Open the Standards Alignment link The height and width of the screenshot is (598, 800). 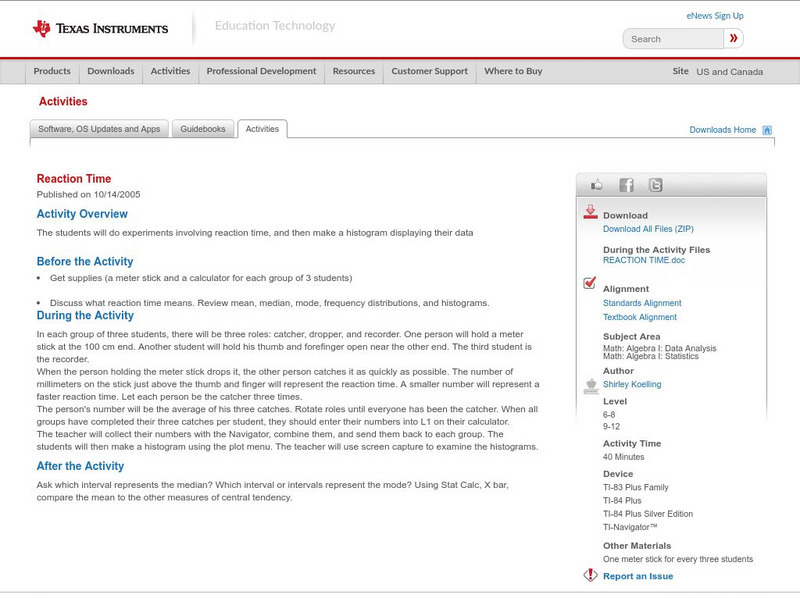(x=642, y=303)
